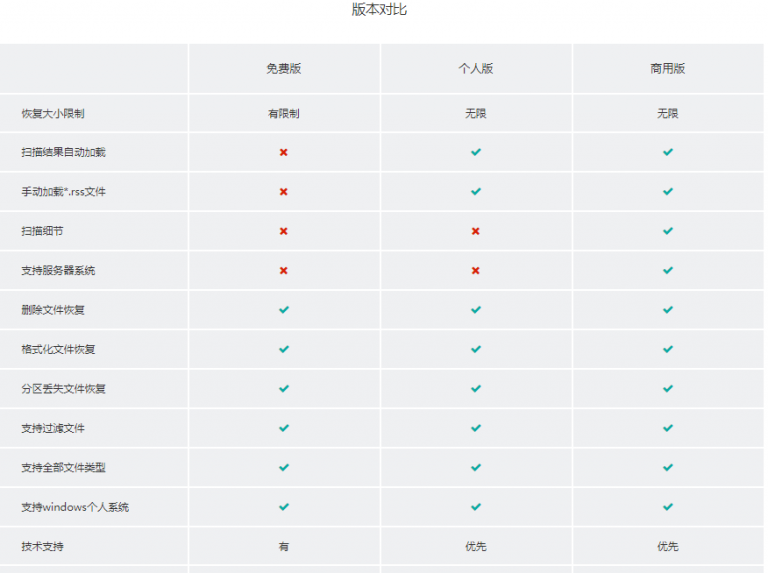
Task: Click green check for 商用版 支持服务器系统
Action: [668, 270]
